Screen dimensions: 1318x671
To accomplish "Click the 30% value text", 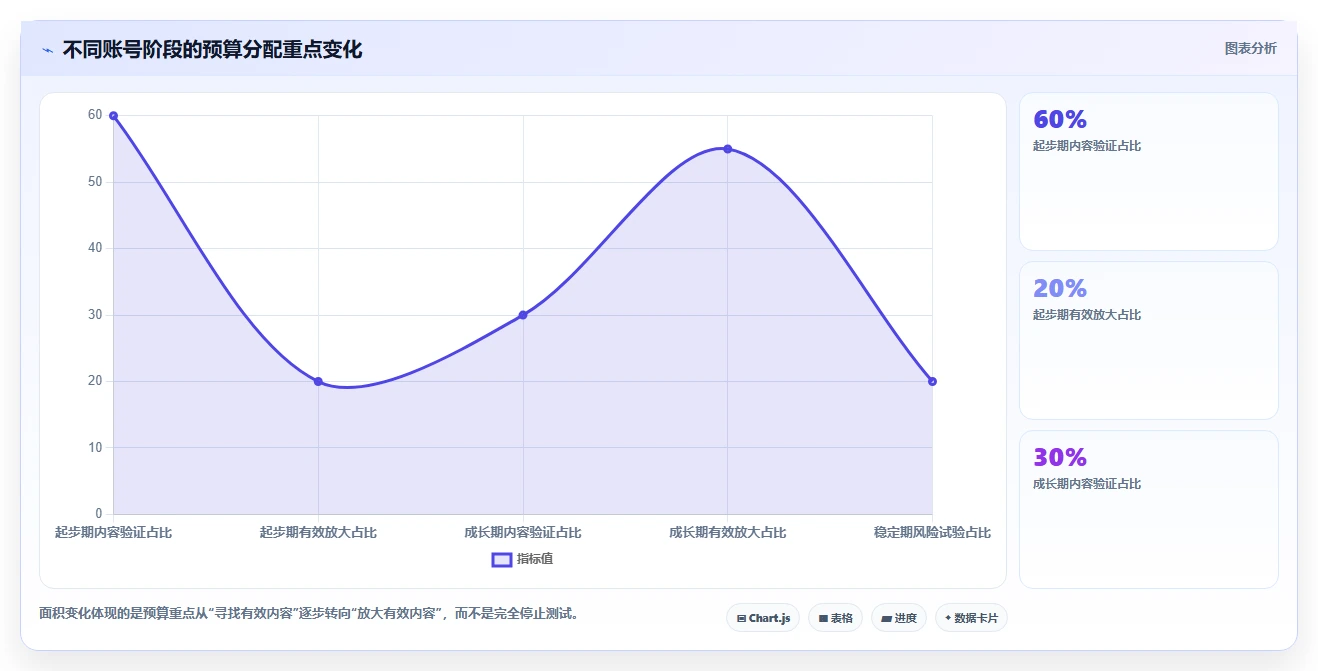I will [1059, 458].
